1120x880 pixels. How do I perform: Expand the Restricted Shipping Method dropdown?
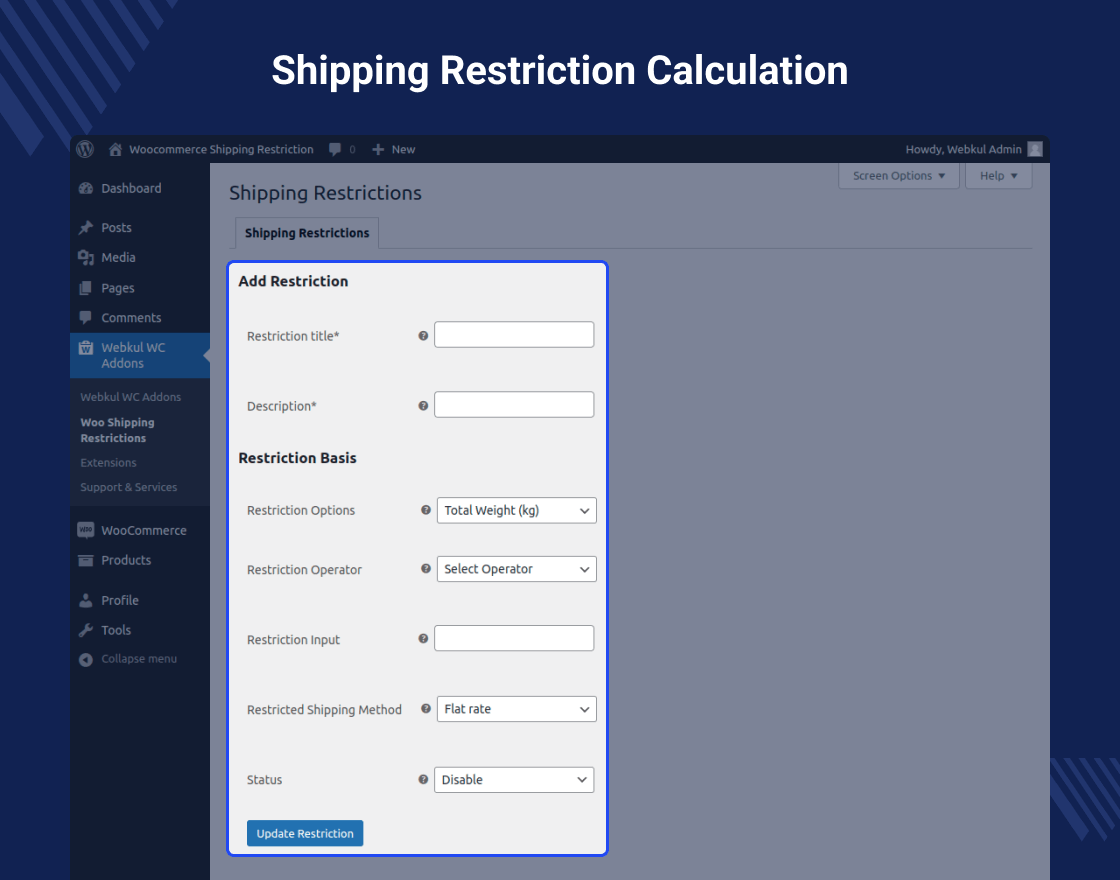tap(516, 709)
